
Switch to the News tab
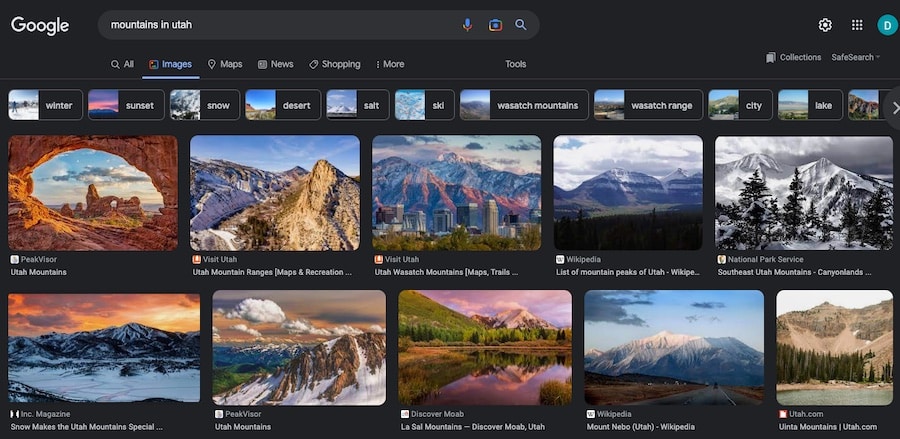(x=276, y=64)
